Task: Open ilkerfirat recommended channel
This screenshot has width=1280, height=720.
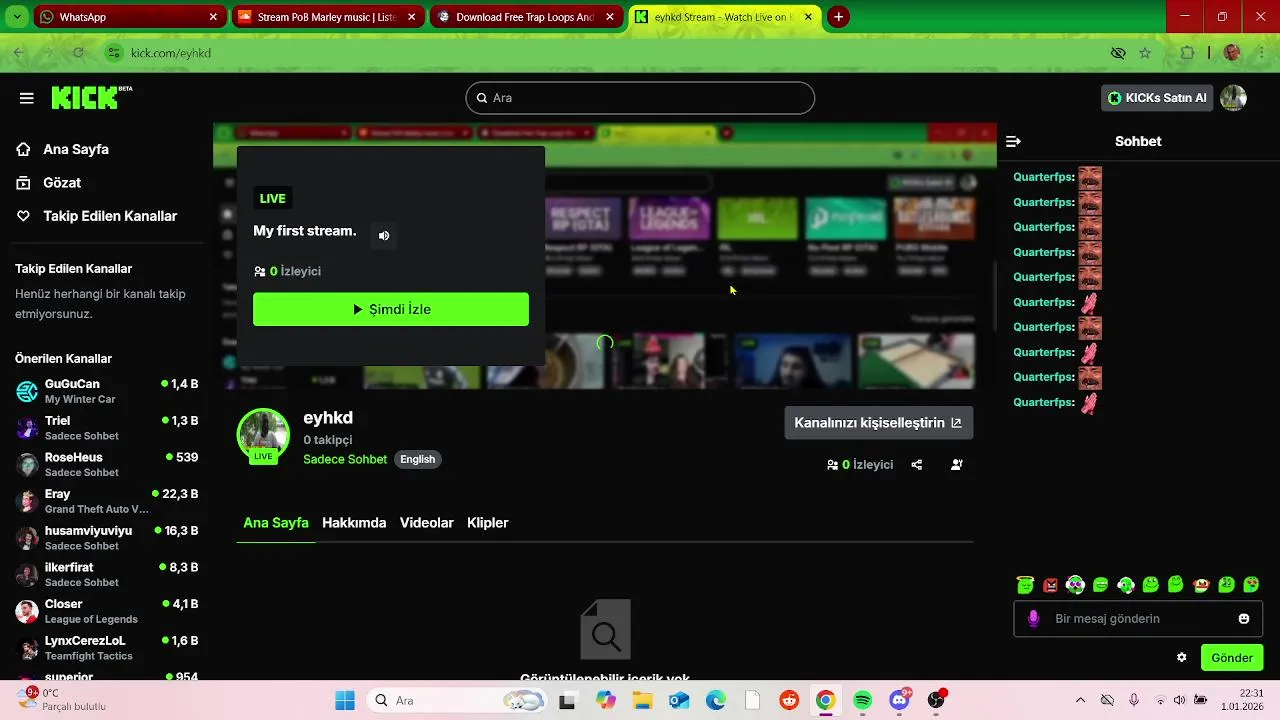Action: (107, 574)
